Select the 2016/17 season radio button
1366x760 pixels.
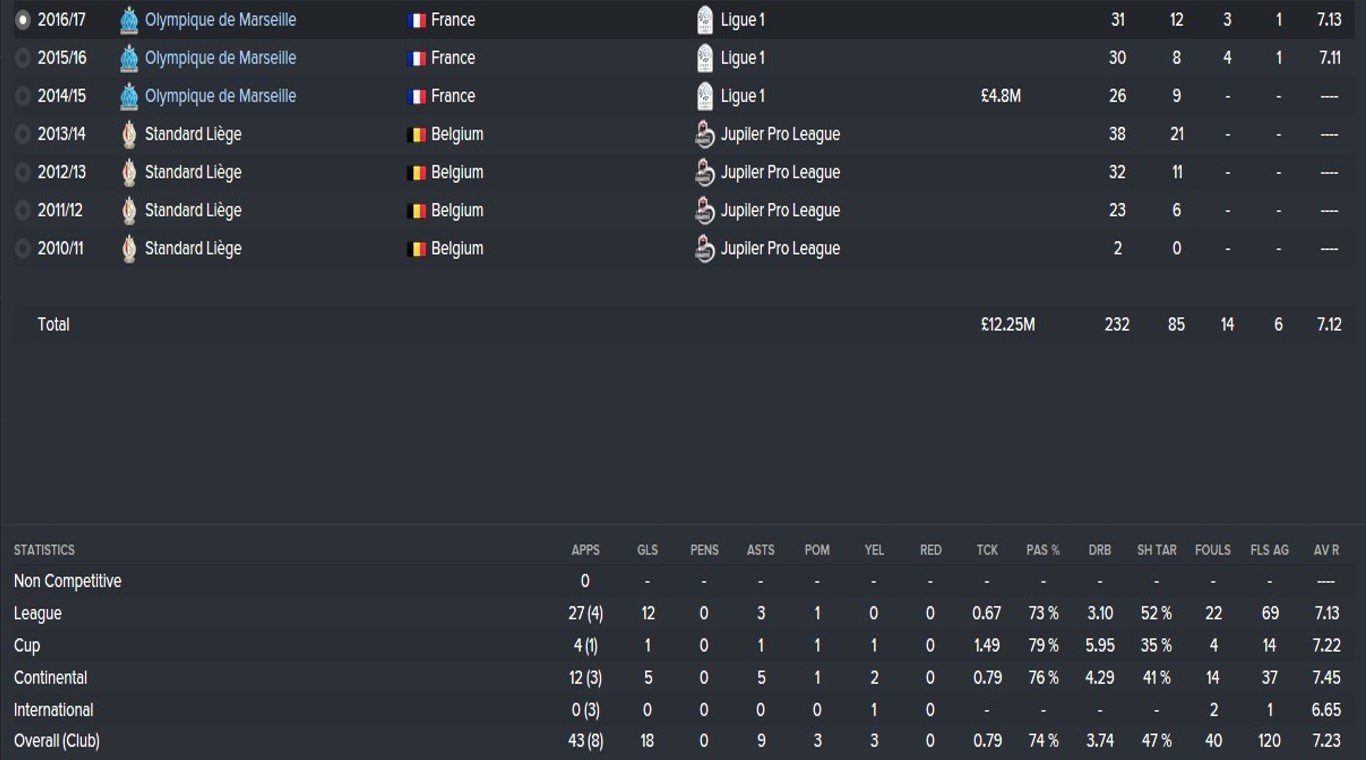pyautogui.click(x=23, y=20)
